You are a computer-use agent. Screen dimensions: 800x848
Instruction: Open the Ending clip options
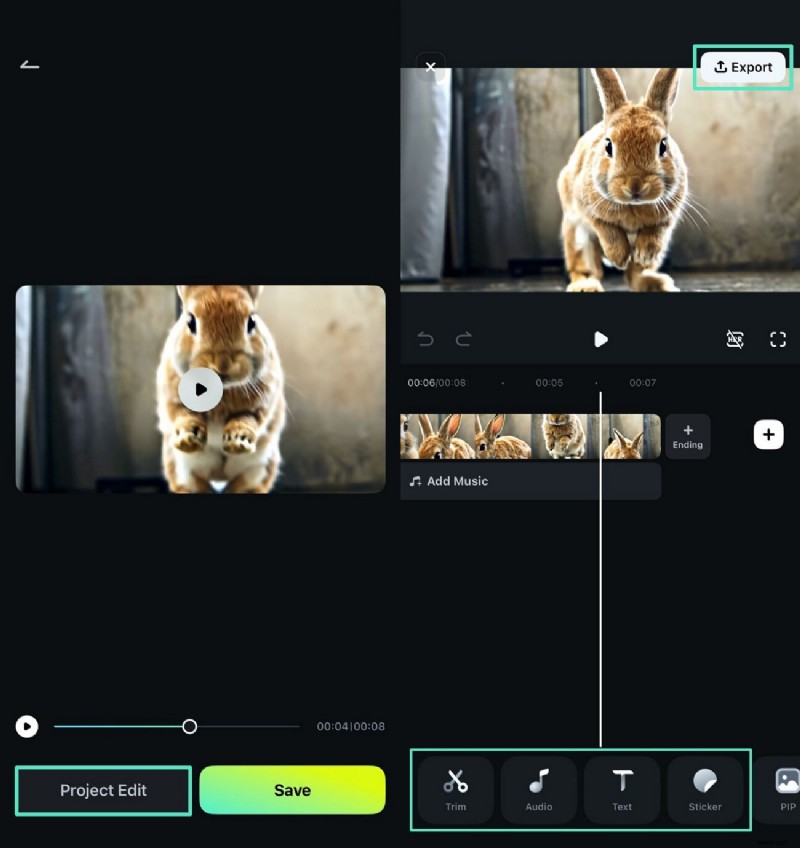click(x=688, y=434)
